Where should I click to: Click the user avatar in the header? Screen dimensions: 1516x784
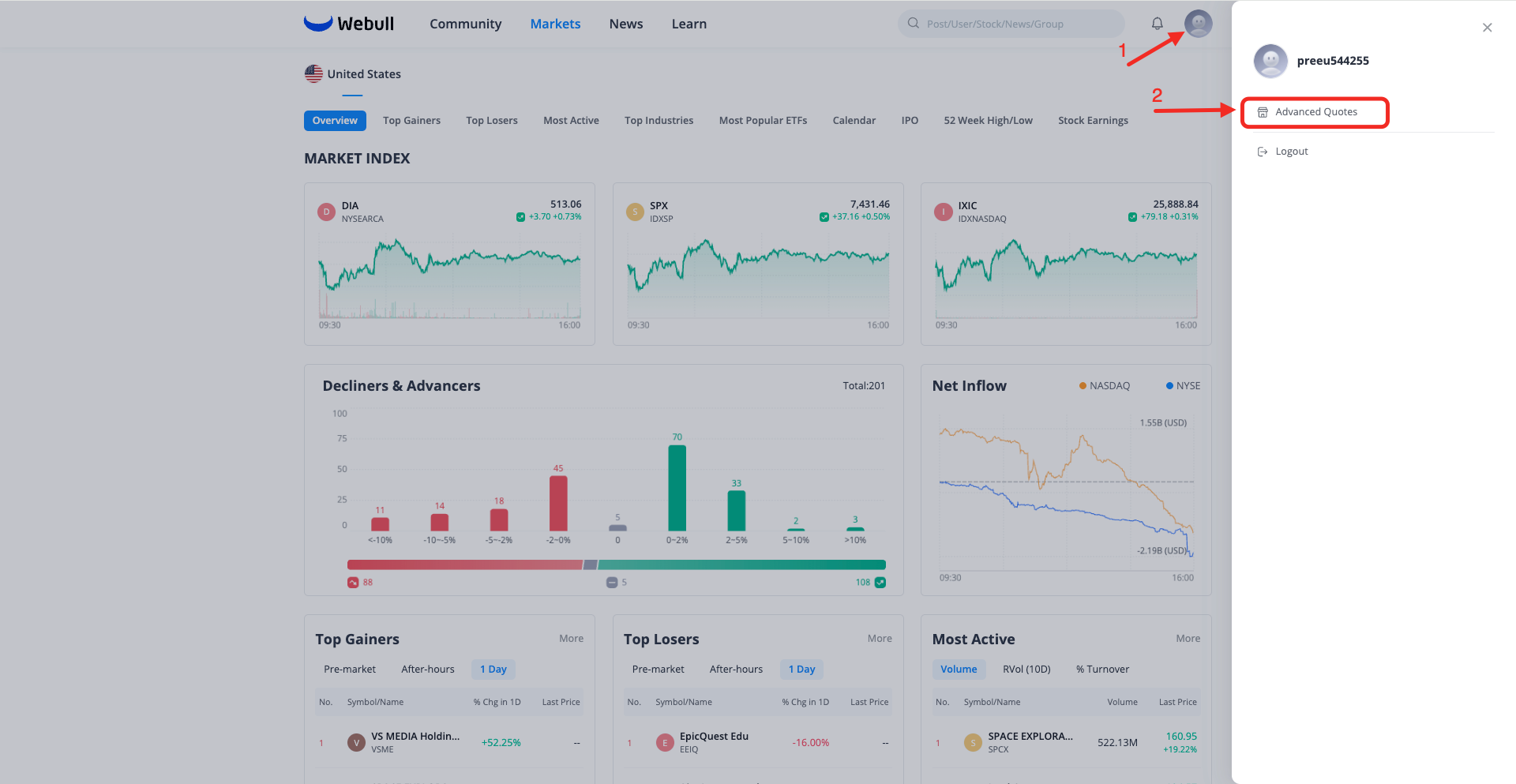point(1198,24)
